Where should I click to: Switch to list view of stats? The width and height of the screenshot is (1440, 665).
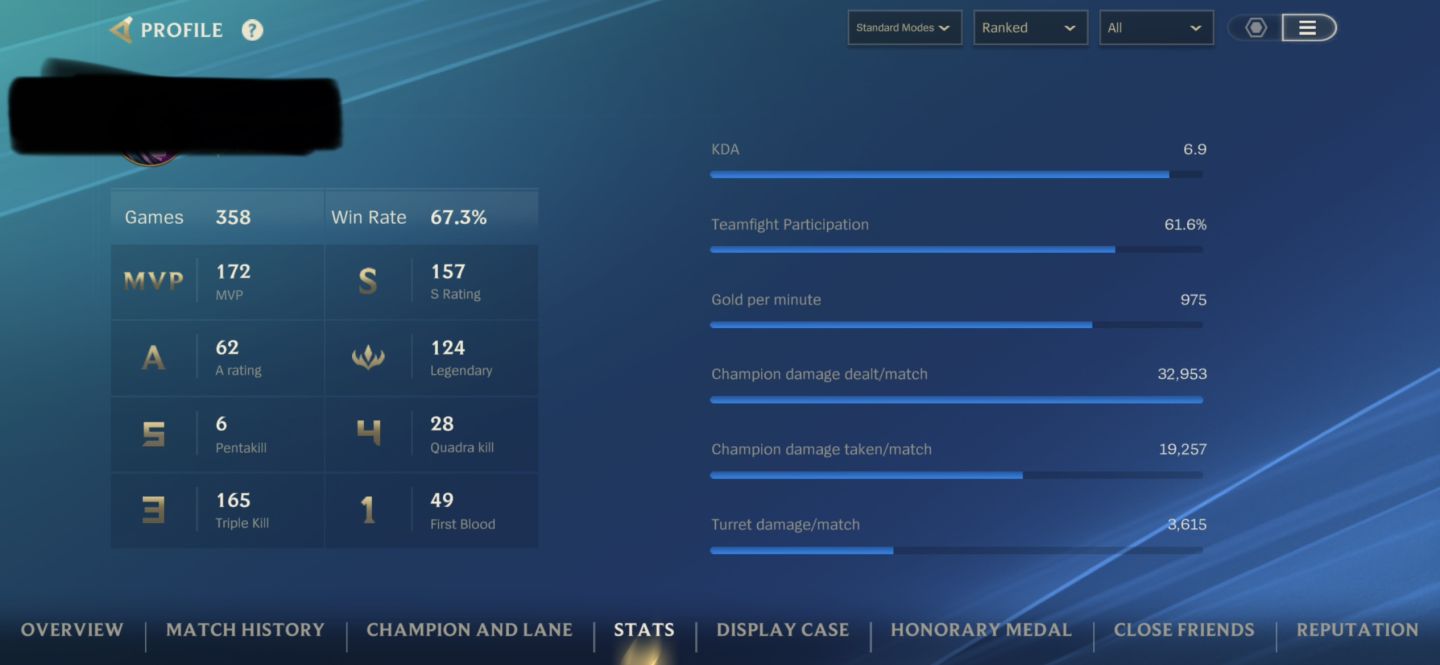(x=1308, y=28)
